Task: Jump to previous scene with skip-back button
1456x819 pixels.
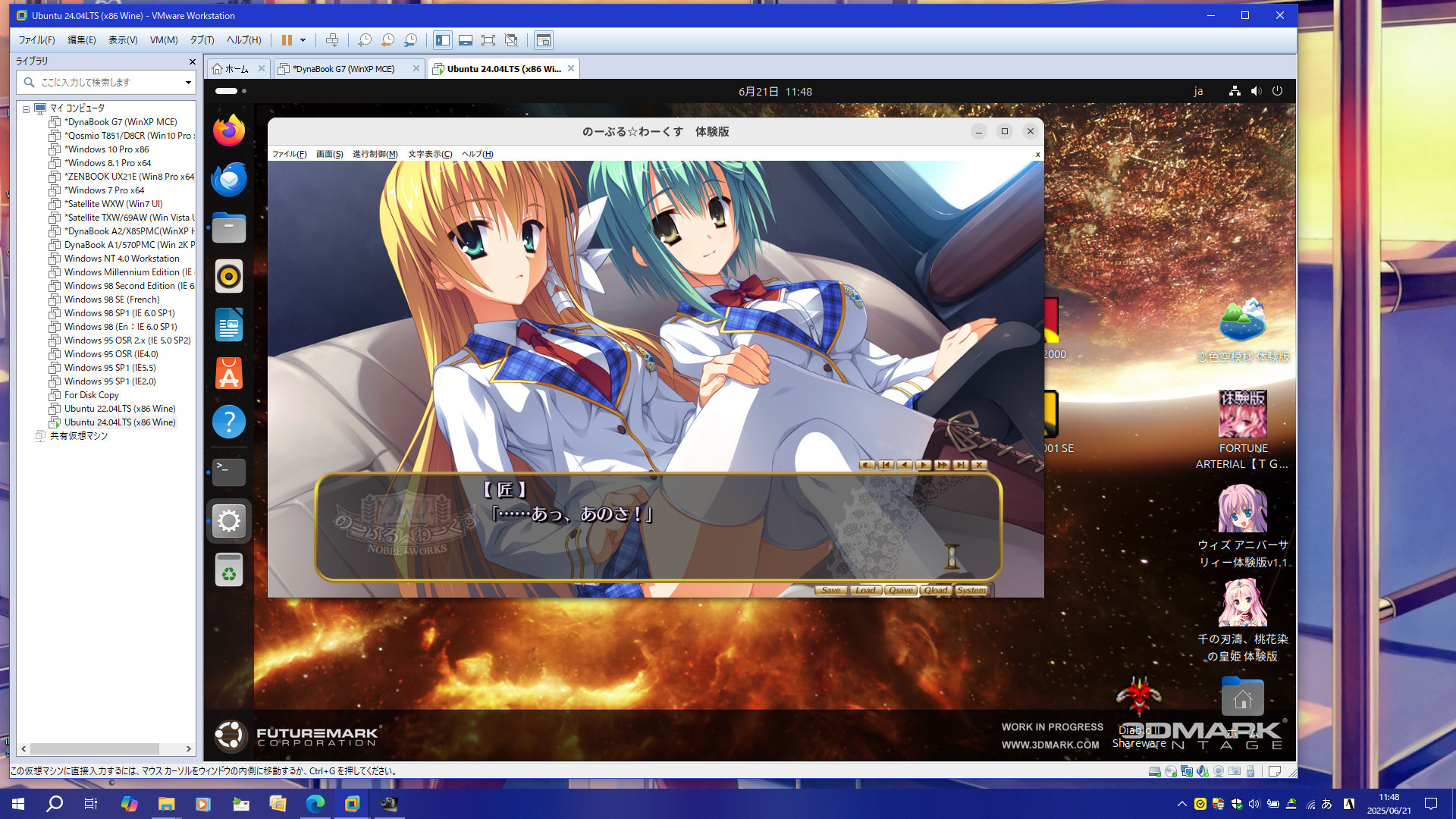Action: point(886,465)
